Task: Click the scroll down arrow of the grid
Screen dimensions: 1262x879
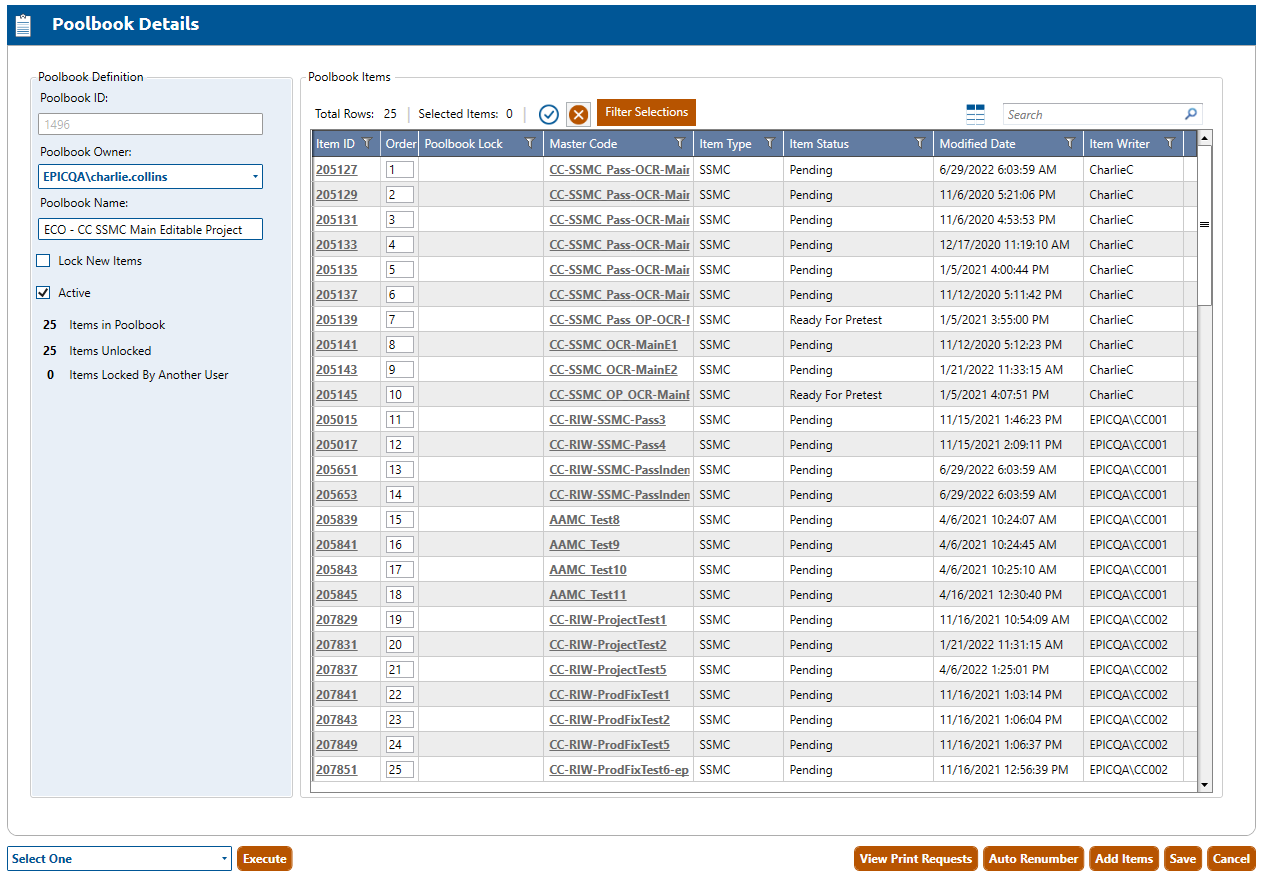Action: coord(1204,786)
